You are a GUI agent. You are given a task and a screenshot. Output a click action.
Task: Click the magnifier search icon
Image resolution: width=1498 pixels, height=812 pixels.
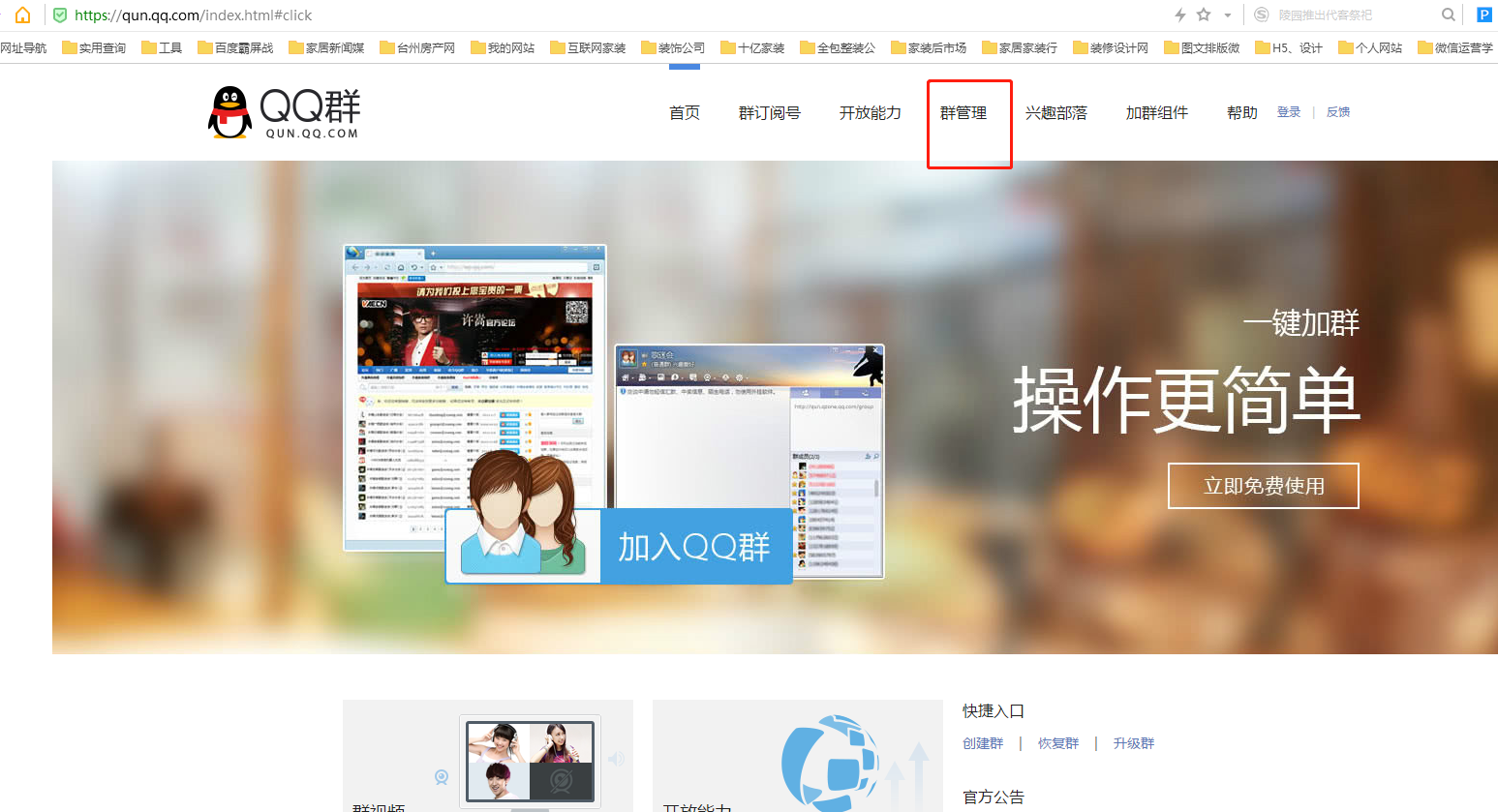click(1448, 15)
